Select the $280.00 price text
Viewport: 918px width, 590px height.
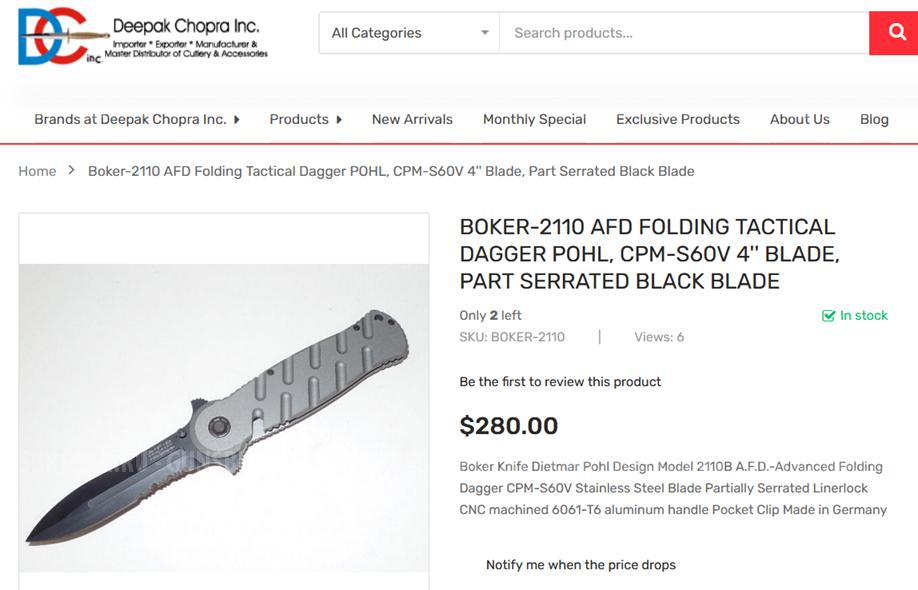509,425
